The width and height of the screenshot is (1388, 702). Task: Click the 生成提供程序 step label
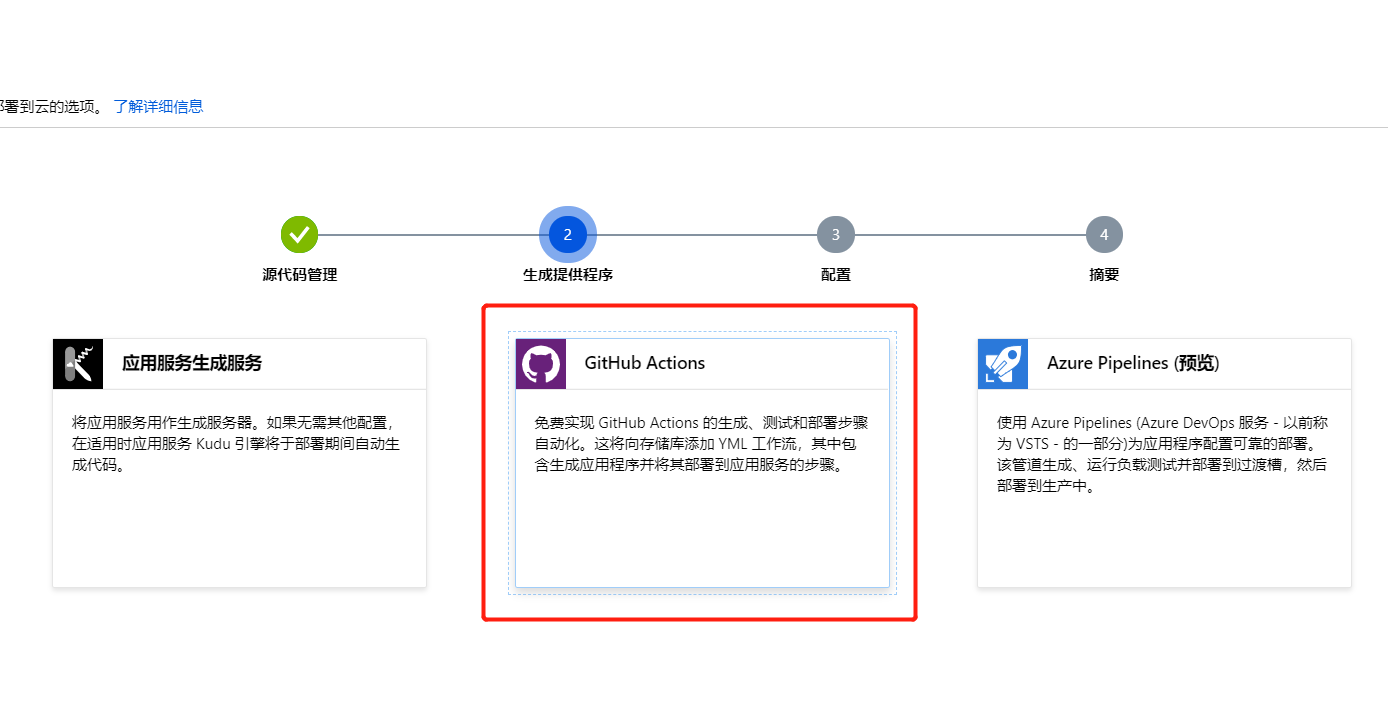pyautogui.click(x=568, y=275)
